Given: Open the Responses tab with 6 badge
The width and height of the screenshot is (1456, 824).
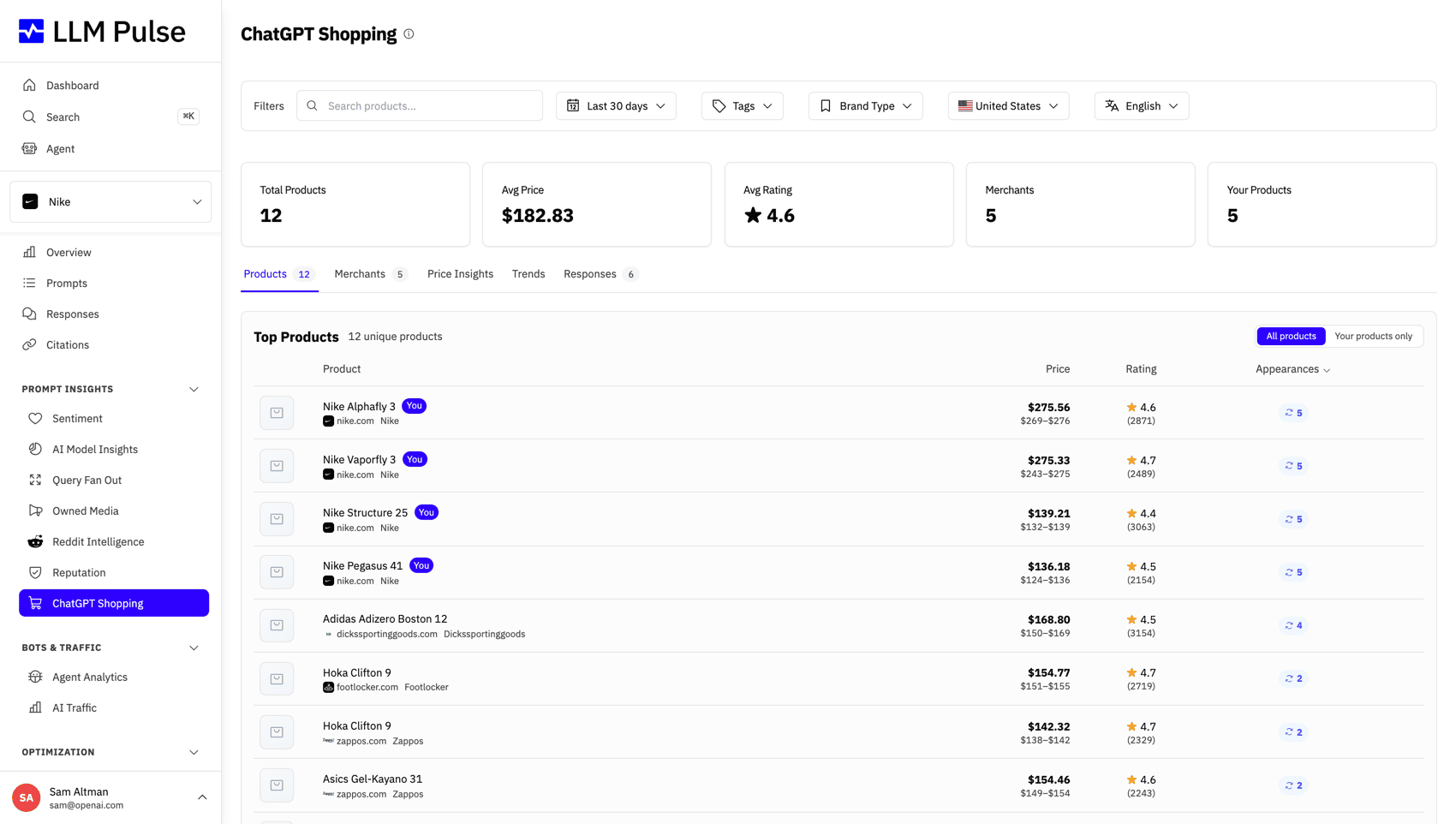Looking at the screenshot, I should click(600, 274).
